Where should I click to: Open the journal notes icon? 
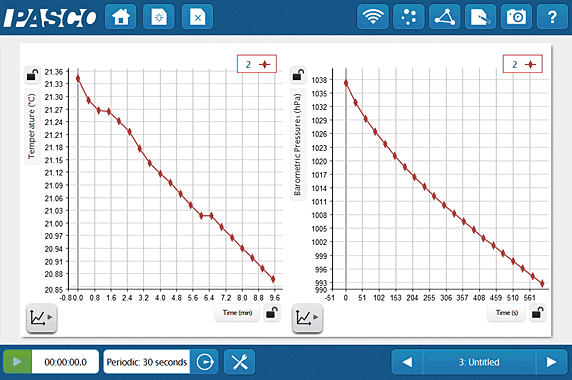(480, 17)
